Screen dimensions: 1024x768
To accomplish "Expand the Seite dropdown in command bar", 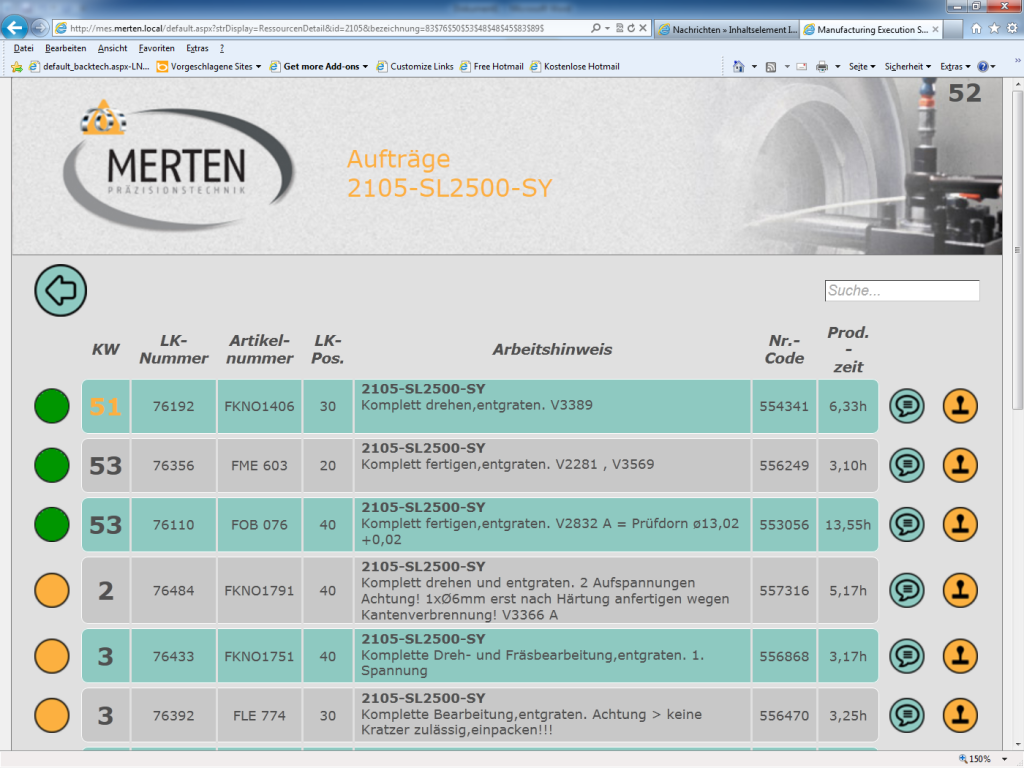I will (x=861, y=67).
